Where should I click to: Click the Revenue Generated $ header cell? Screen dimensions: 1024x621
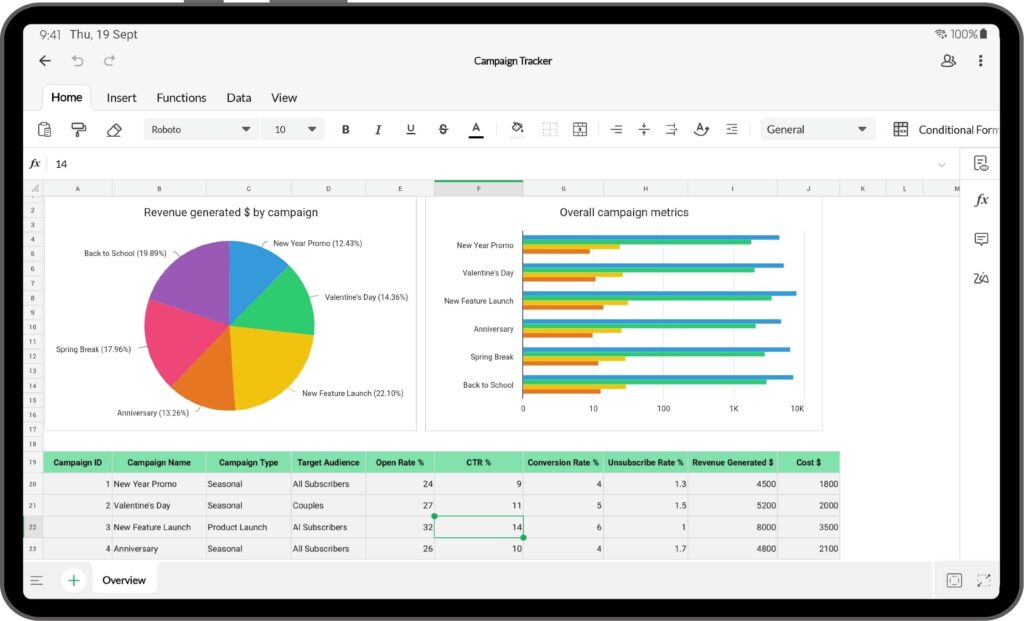coord(733,462)
